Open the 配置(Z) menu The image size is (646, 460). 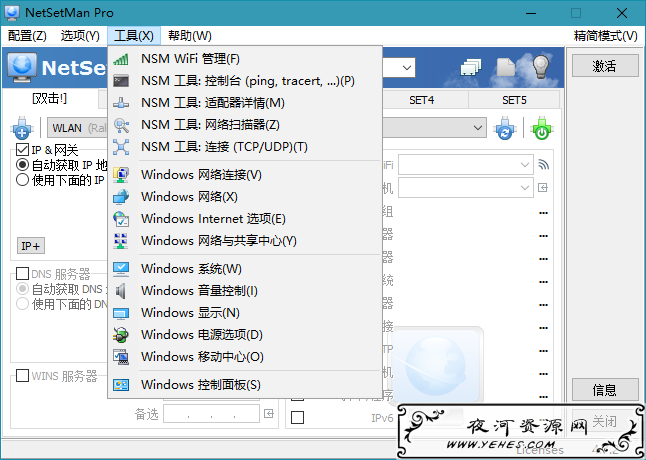pos(27,36)
